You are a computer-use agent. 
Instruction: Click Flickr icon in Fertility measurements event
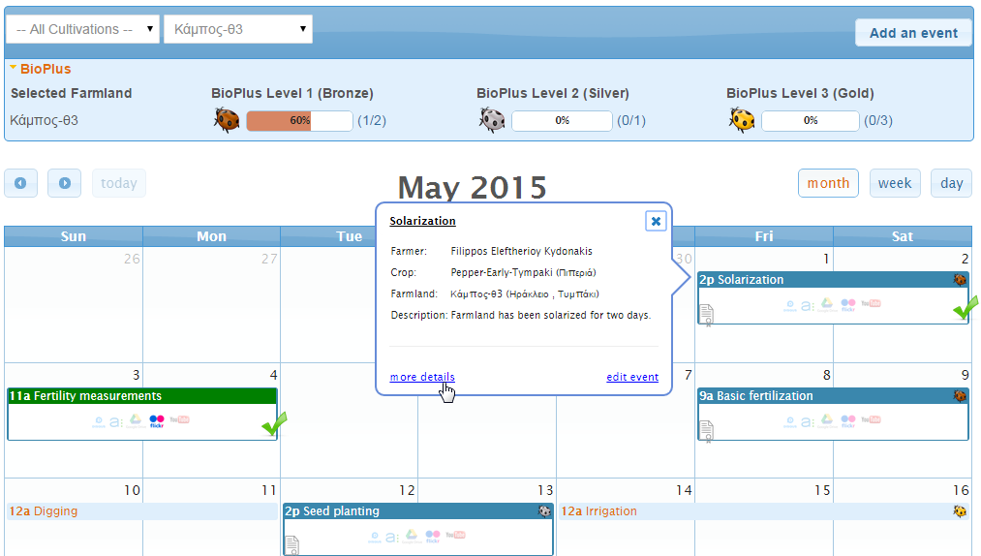[157, 421]
